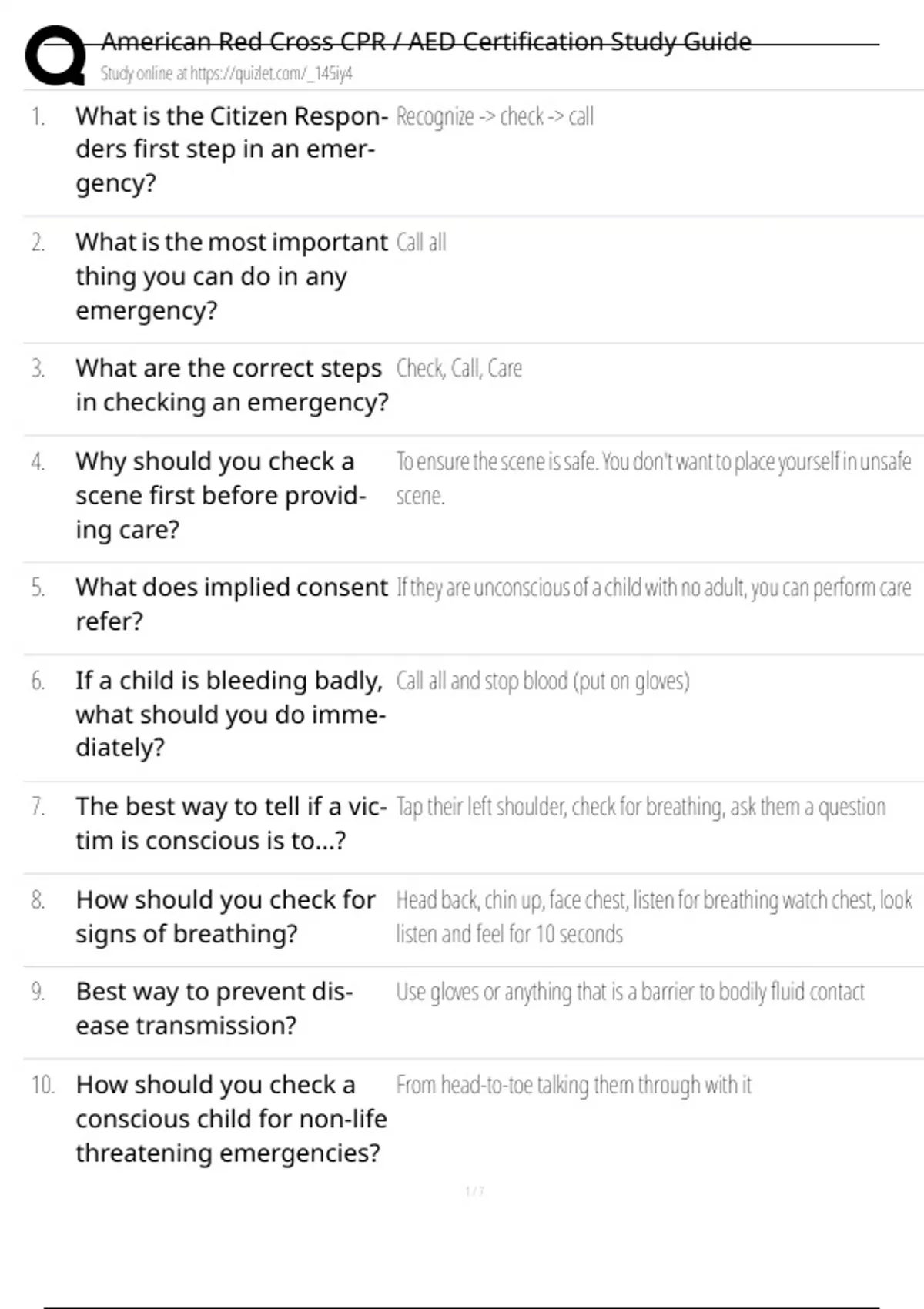This screenshot has height=1309, width=924.
Task: Click the CPR / AED Study Guide title
Action: (426, 41)
